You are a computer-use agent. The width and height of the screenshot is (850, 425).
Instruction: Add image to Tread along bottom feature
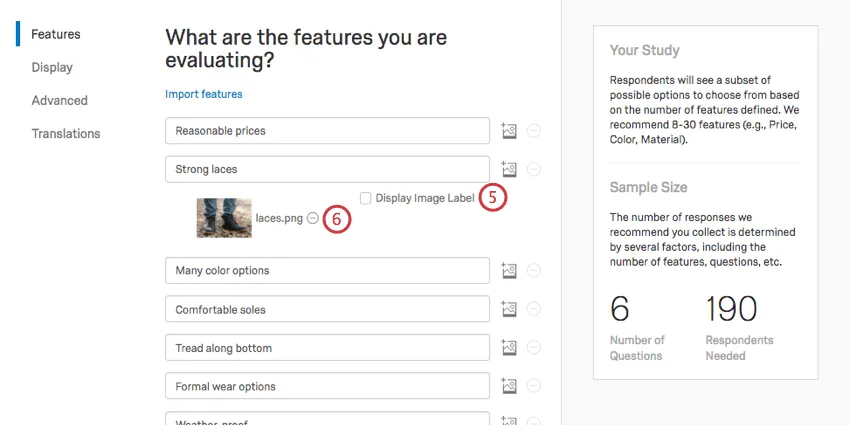coord(509,348)
